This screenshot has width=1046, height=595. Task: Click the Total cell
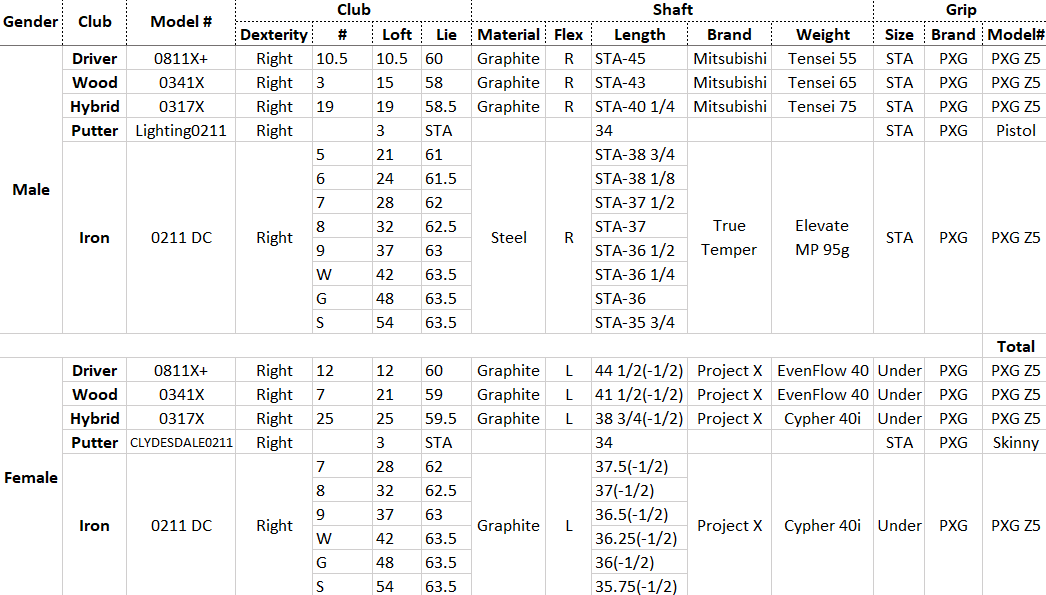click(x=1015, y=346)
